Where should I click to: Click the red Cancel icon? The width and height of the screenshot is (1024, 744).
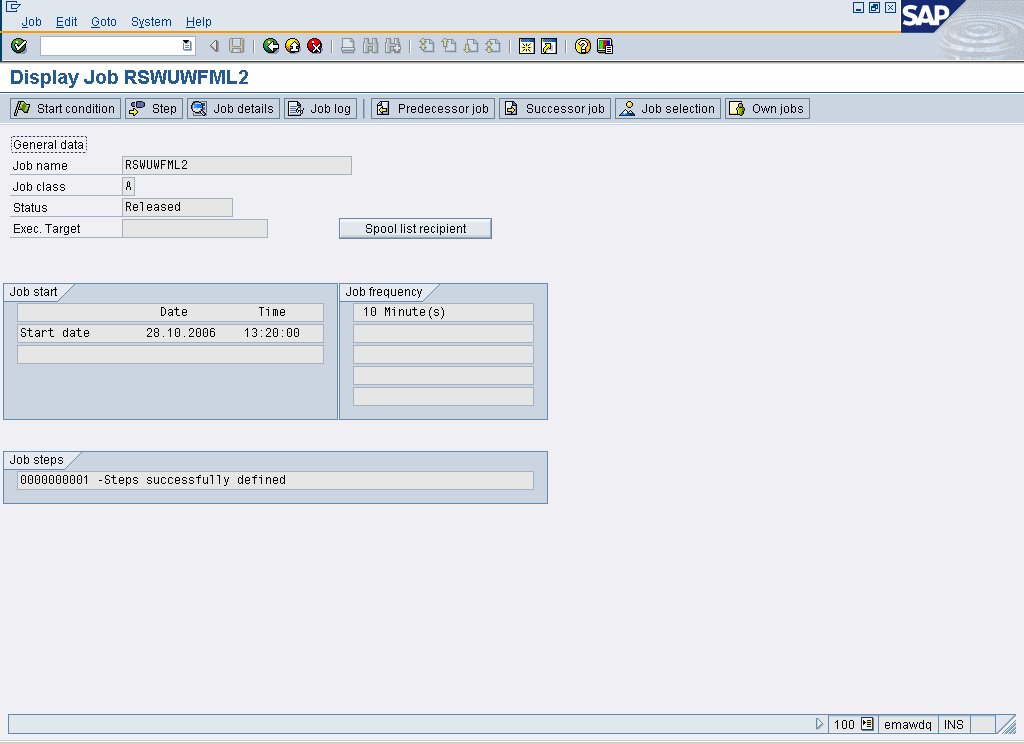(315, 46)
